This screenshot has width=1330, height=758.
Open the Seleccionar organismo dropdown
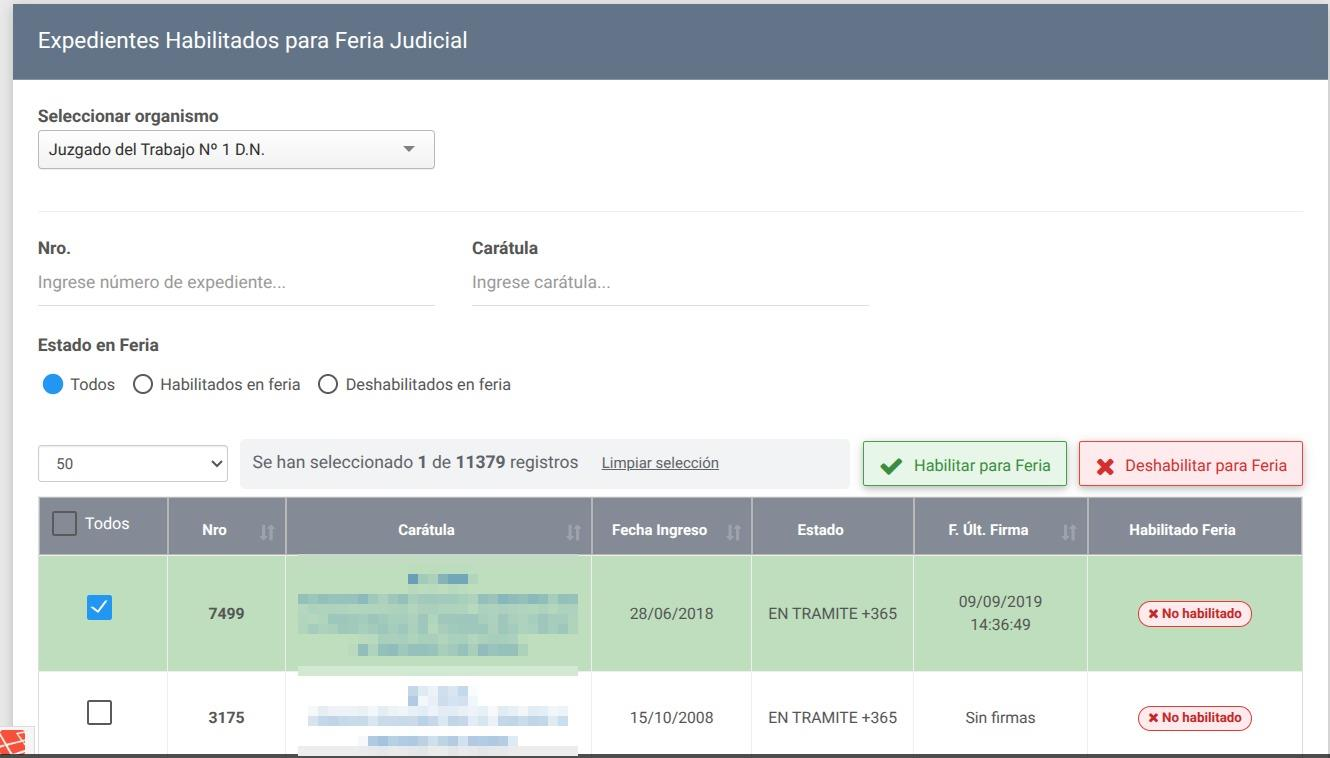point(236,150)
